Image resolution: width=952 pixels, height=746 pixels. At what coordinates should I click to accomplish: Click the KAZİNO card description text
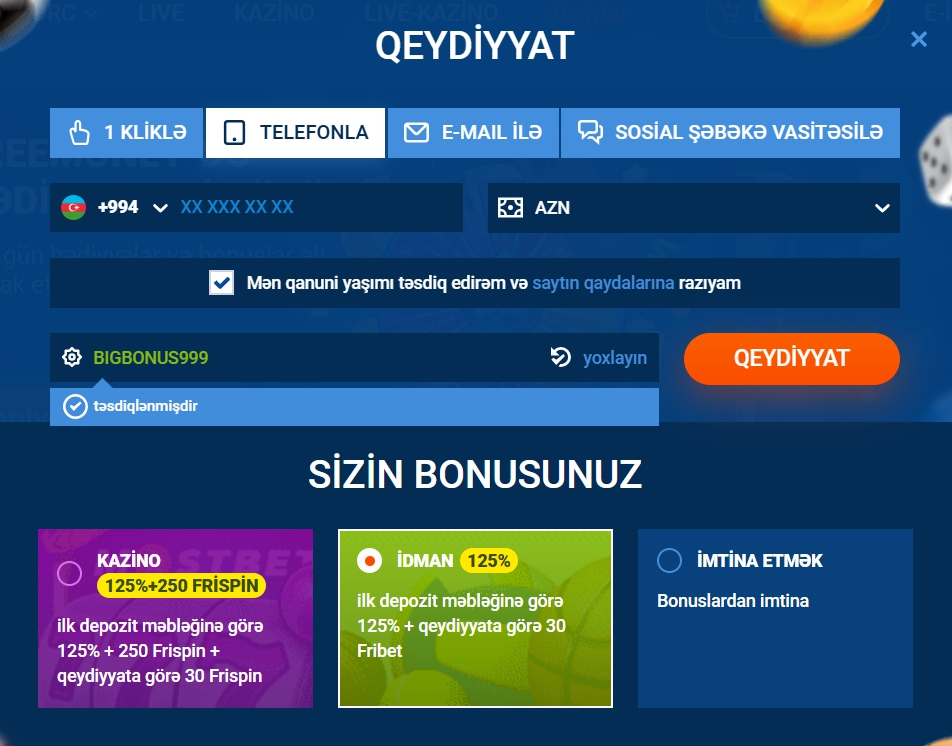click(160, 651)
